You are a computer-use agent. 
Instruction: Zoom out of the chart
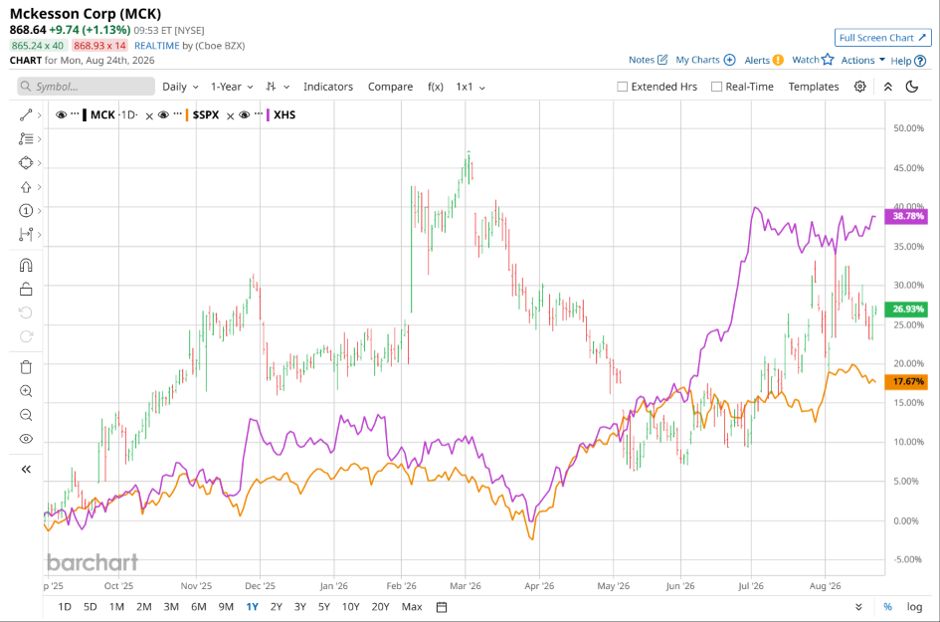coord(26,415)
